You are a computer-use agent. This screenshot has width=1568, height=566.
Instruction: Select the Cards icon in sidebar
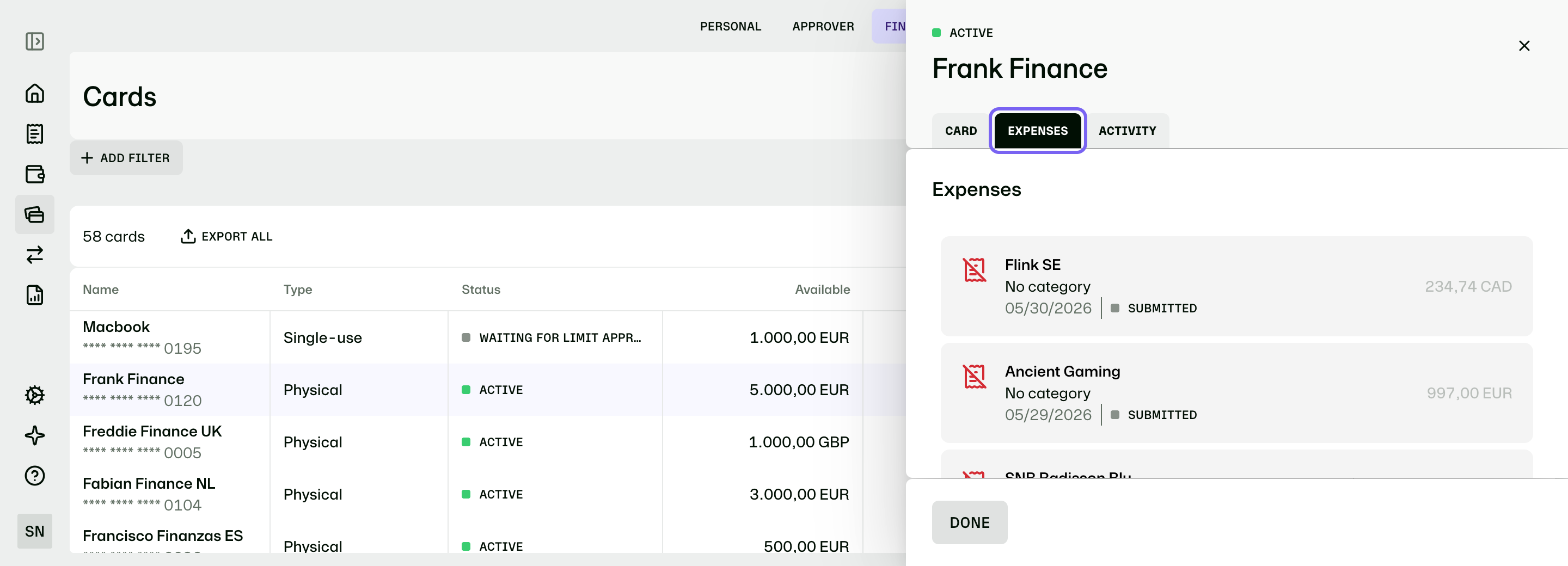[x=35, y=214]
